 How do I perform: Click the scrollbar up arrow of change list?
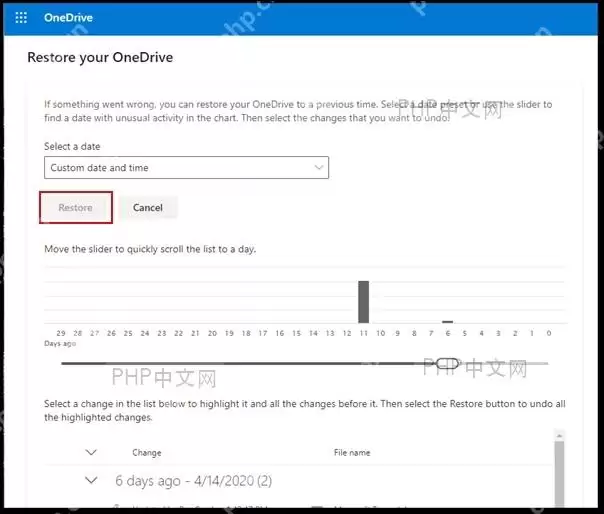coord(559,436)
